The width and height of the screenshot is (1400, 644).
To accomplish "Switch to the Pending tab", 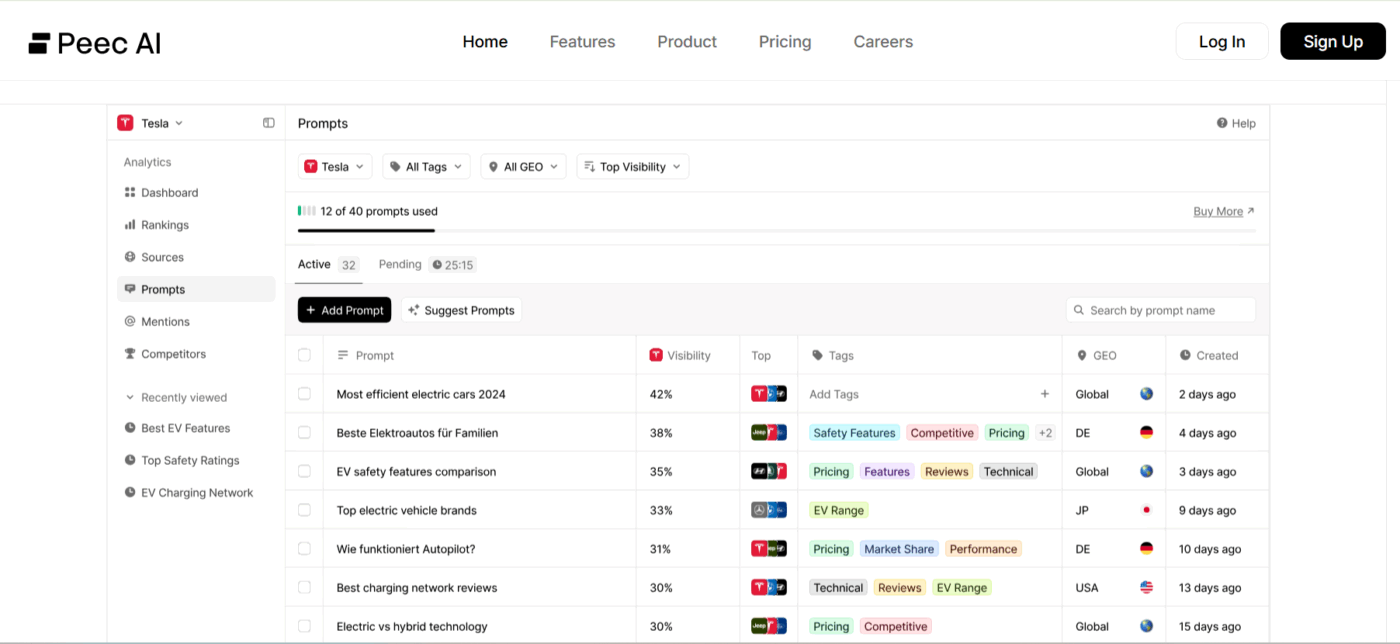I will (x=400, y=263).
